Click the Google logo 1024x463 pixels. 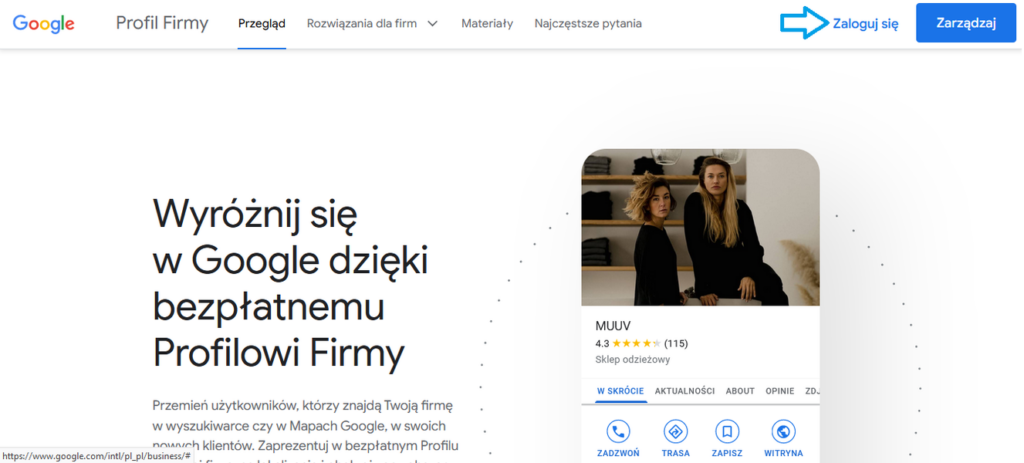(44, 24)
